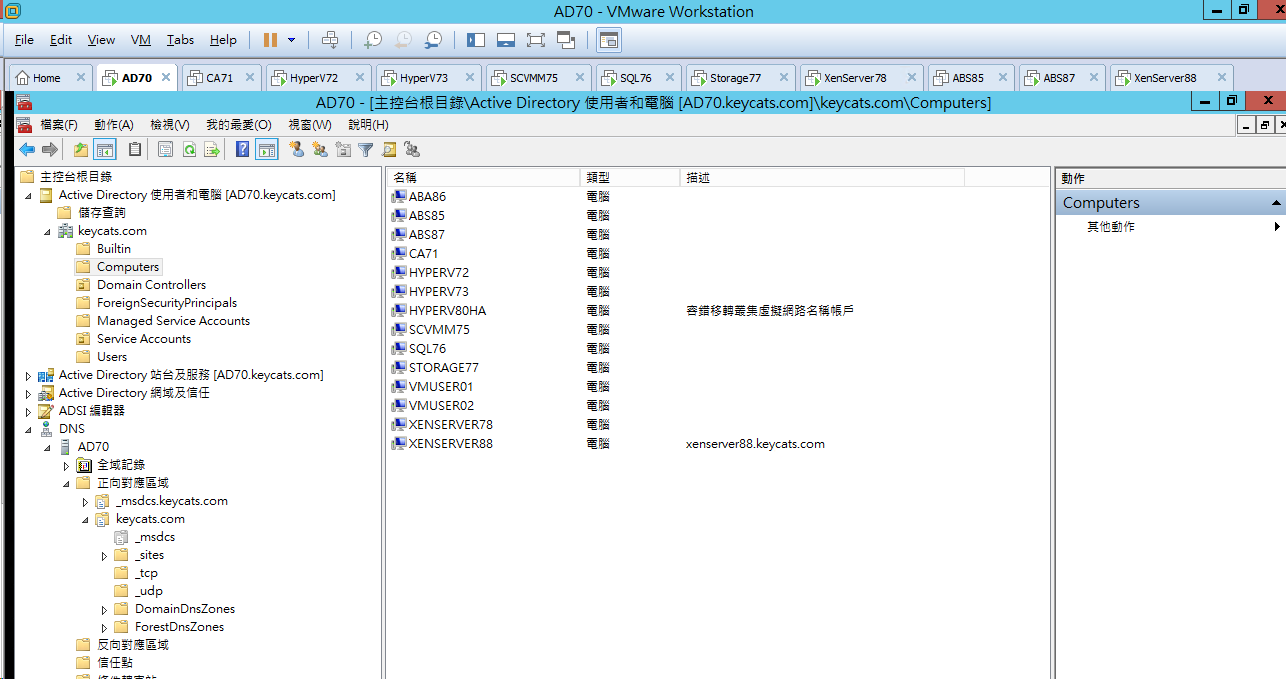Expand Active Directory 站台及服務 node
Viewport: 1286px width, 679px height.
(x=28, y=375)
